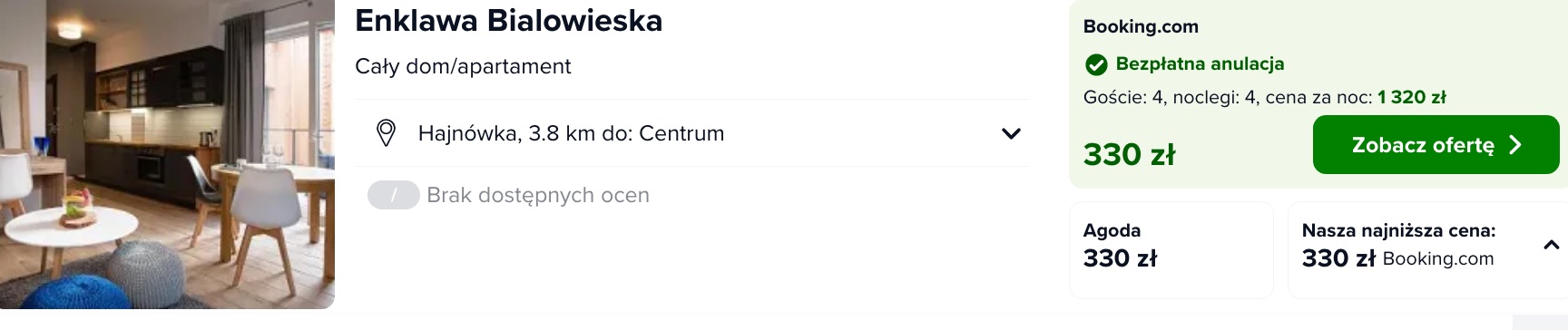Open the Zobacz ofertę offer button
The width and height of the screenshot is (1568, 330).
pyautogui.click(x=1436, y=145)
